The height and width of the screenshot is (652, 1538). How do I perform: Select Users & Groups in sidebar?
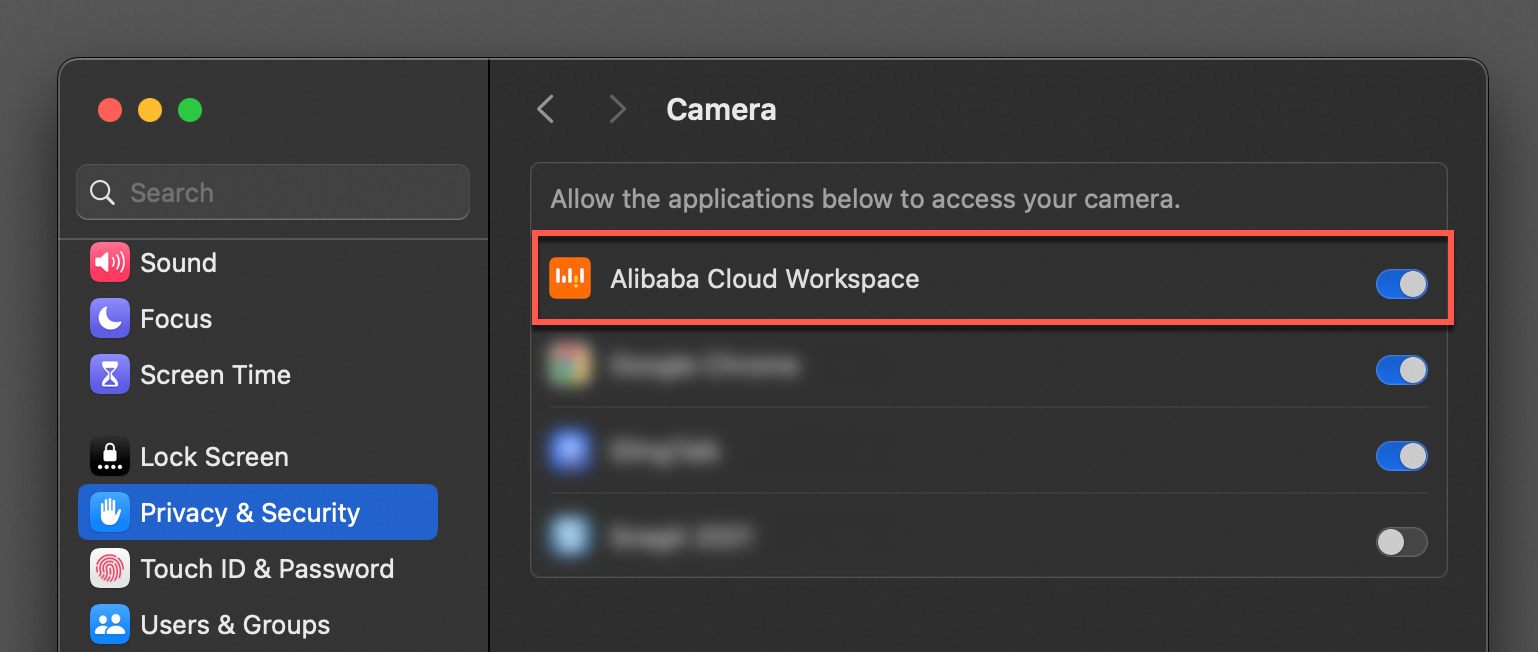pyautogui.click(x=235, y=624)
